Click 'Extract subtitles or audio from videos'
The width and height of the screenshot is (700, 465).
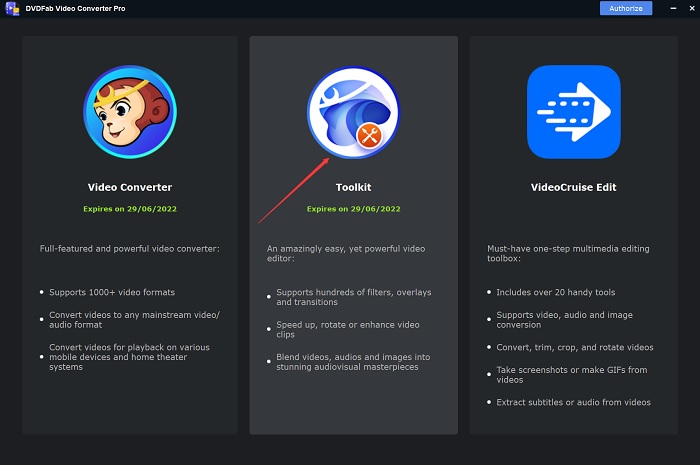(x=573, y=402)
